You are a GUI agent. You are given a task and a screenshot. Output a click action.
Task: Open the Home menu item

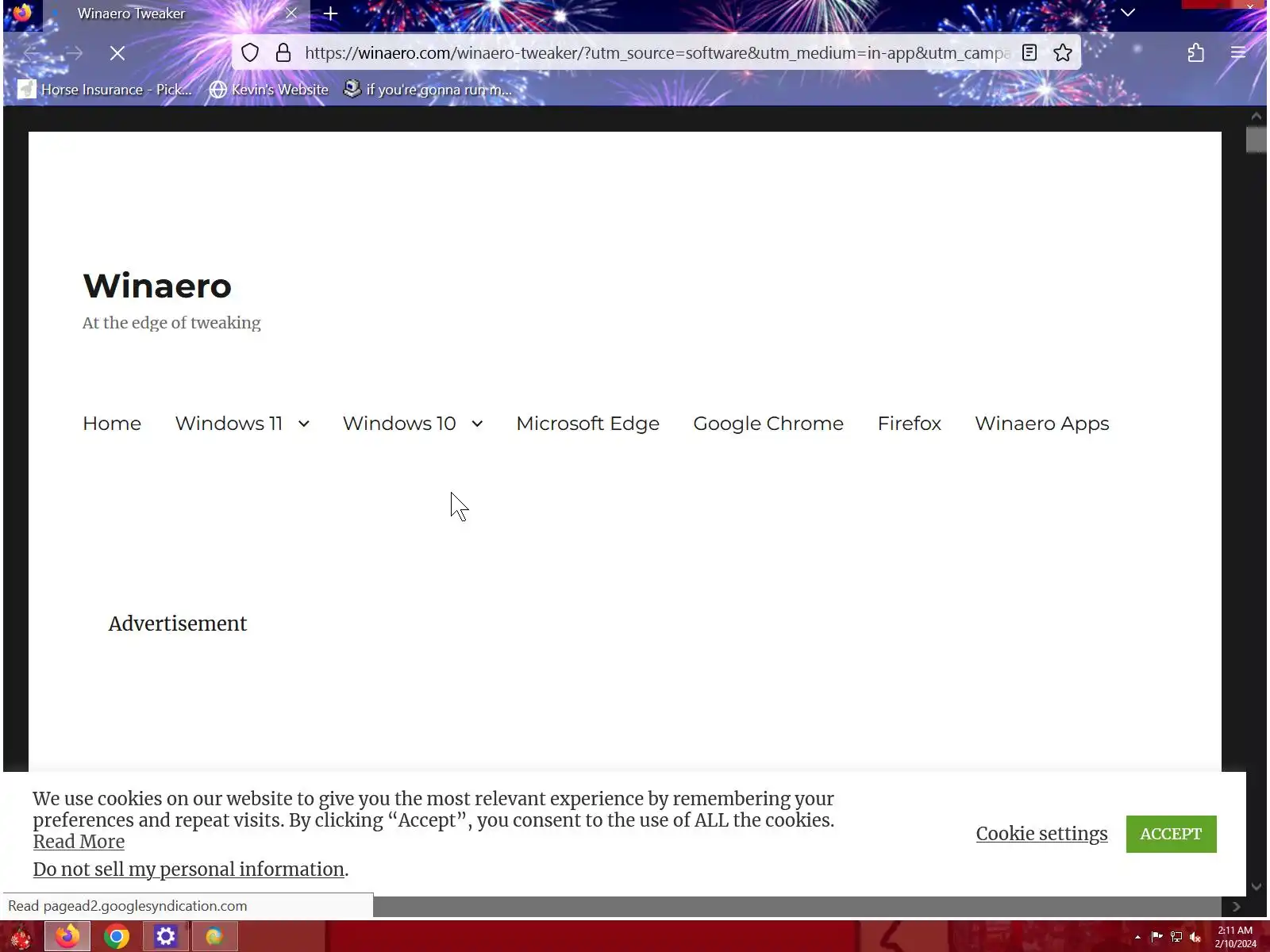112,424
